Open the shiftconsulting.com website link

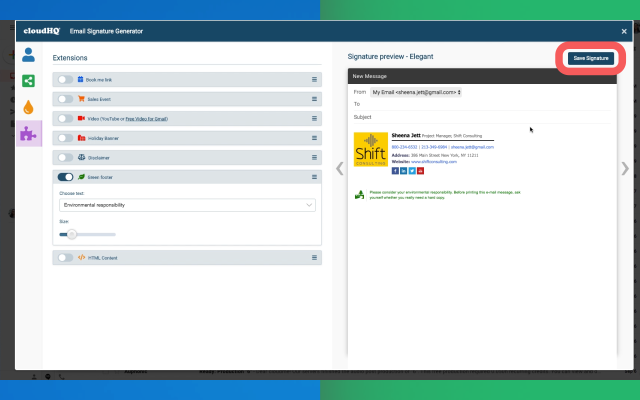pos(434,162)
